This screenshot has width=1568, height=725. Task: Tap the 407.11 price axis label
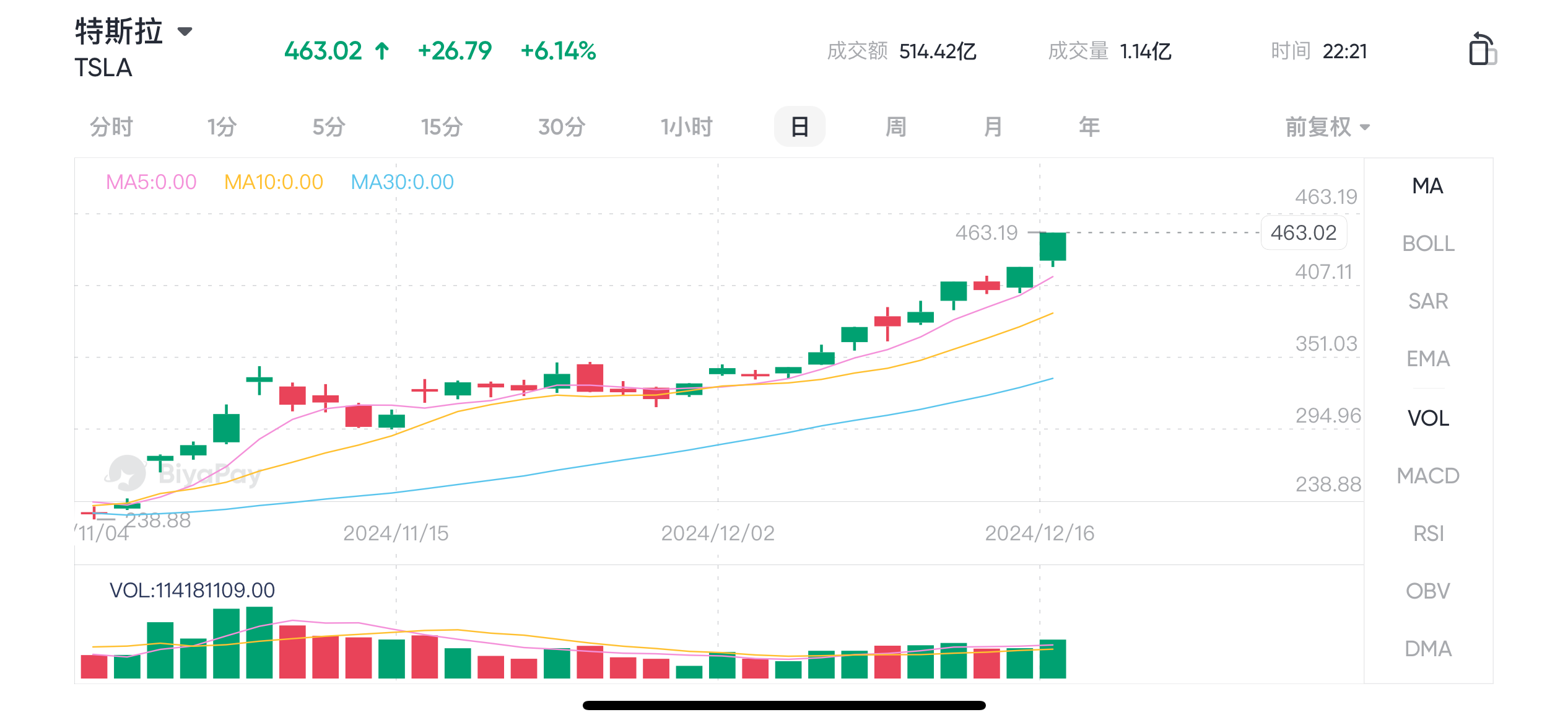click(1323, 272)
